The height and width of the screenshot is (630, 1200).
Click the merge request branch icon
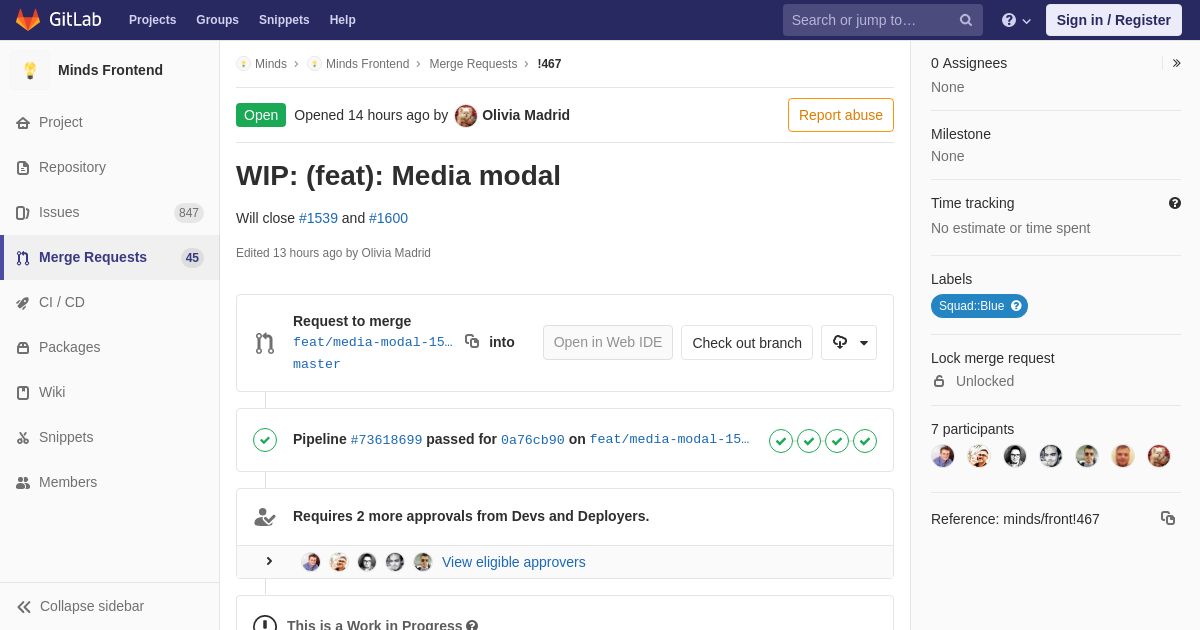point(265,343)
